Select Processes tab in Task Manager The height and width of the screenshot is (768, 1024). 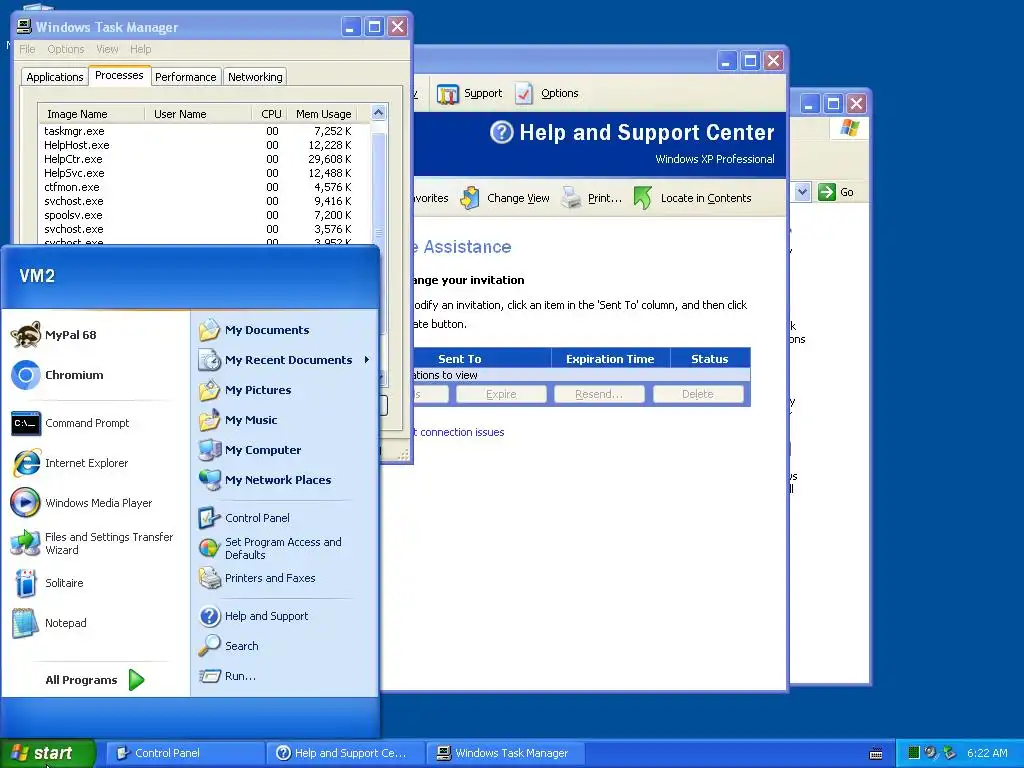(119, 75)
